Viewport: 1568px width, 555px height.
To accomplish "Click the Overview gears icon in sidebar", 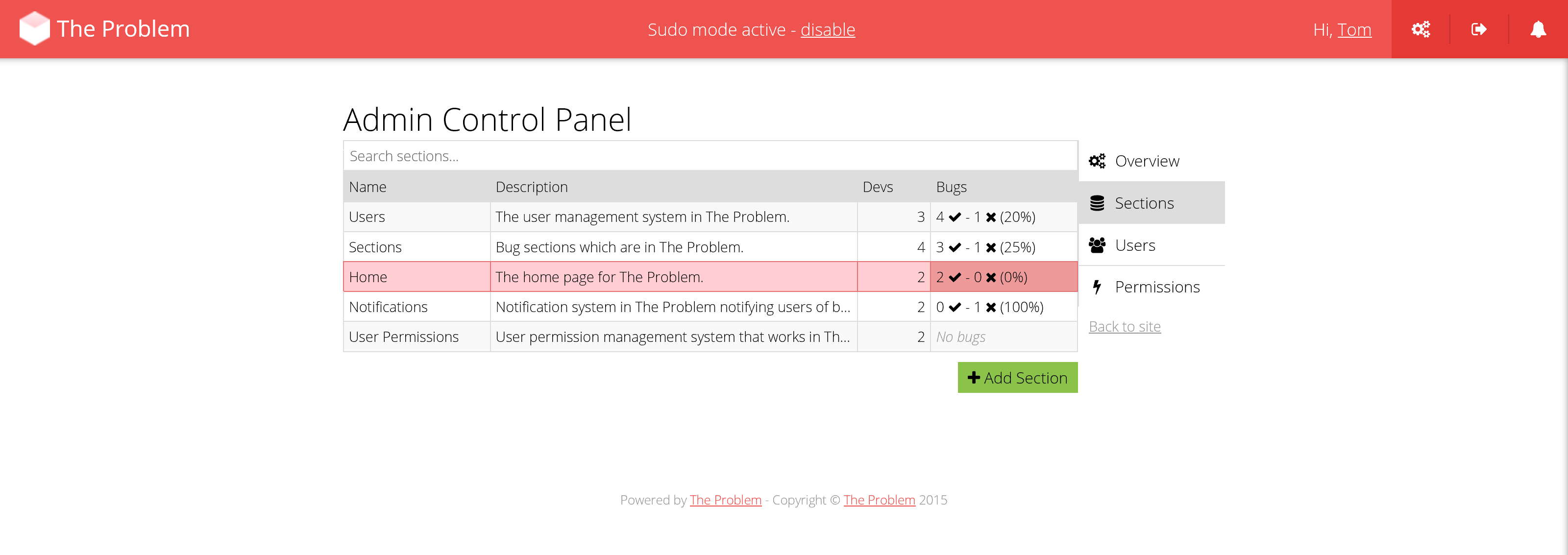I will coord(1097,161).
